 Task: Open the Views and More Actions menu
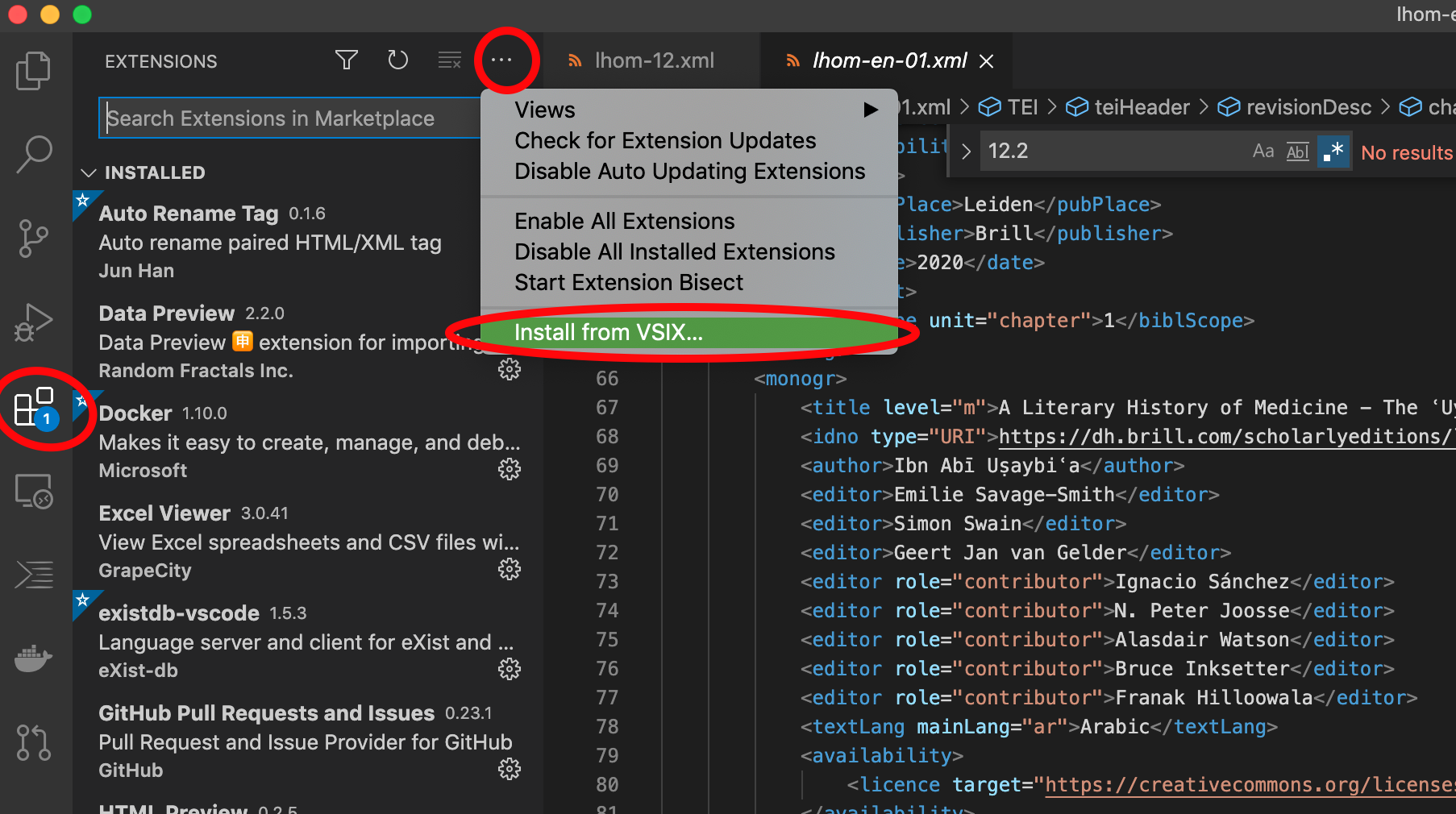[501, 60]
